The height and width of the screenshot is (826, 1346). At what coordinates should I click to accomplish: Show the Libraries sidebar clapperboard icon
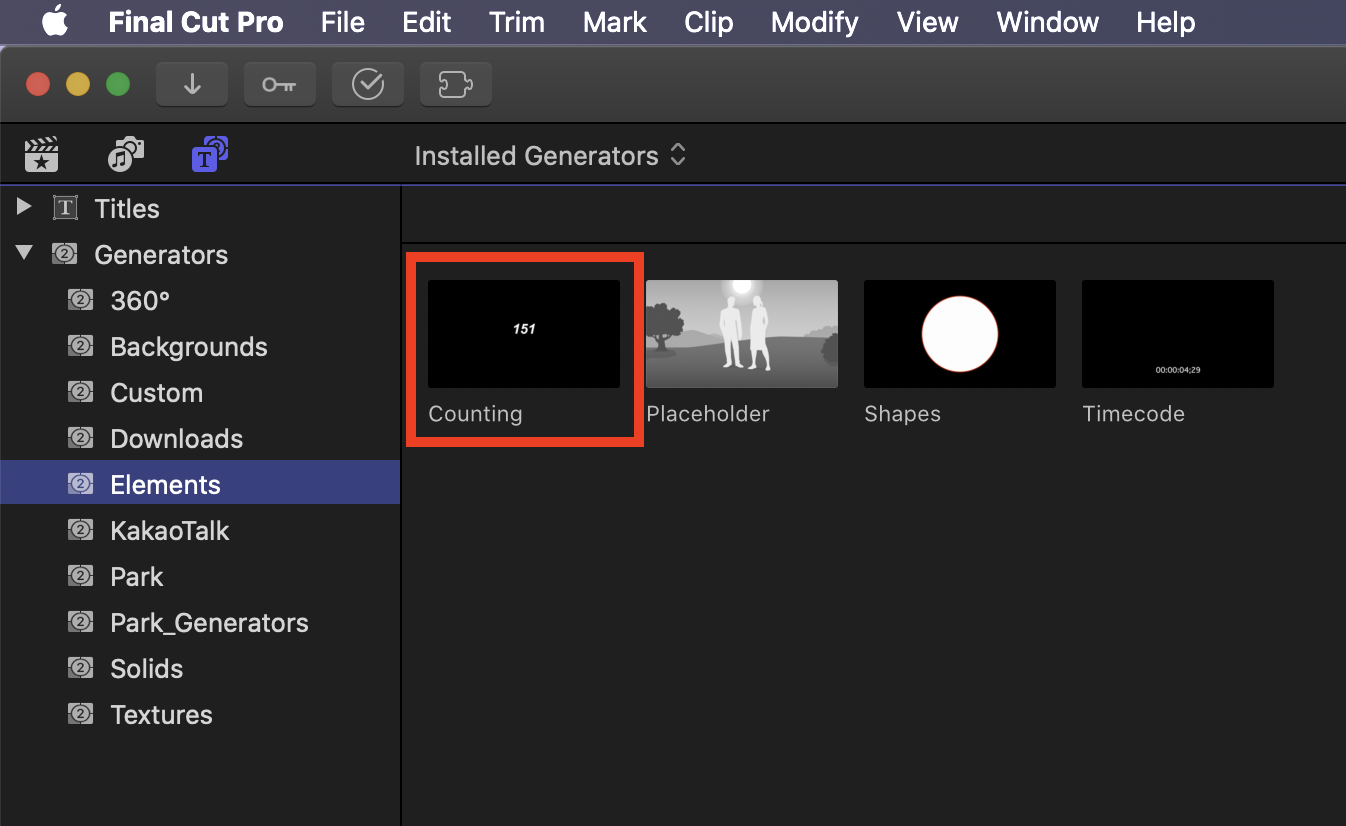click(41, 155)
